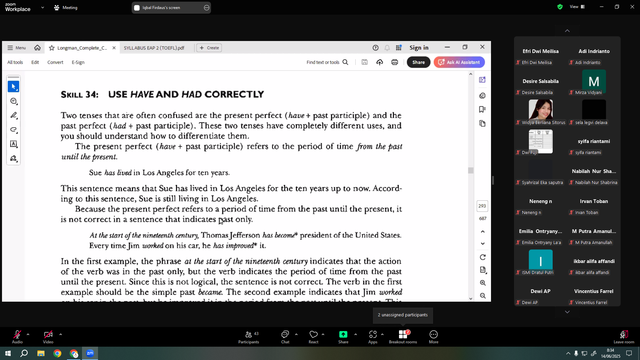The image size is (640, 360).
Task: Click the Create button
Action: pyautogui.click(x=209, y=48)
